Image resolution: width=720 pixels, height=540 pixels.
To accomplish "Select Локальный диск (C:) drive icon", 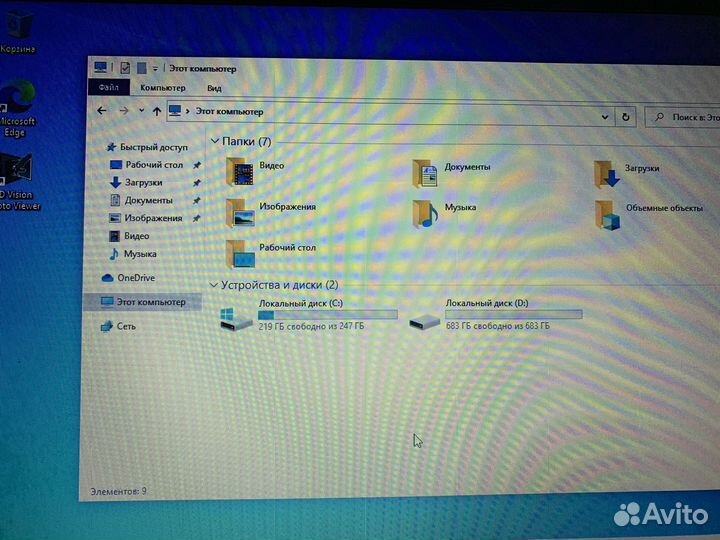I will [x=236, y=320].
